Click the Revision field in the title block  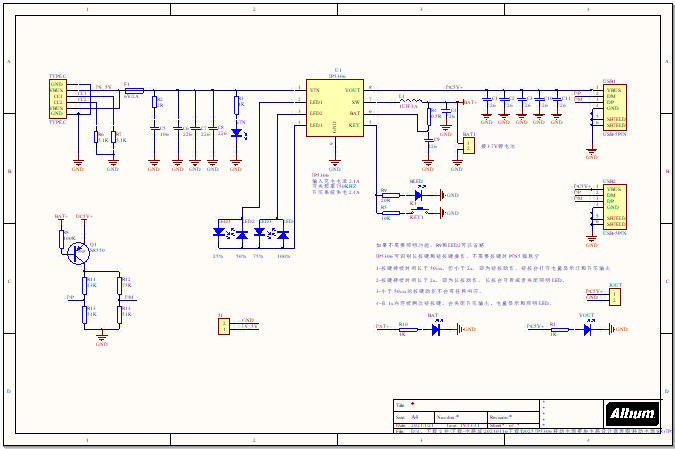(x=513, y=417)
